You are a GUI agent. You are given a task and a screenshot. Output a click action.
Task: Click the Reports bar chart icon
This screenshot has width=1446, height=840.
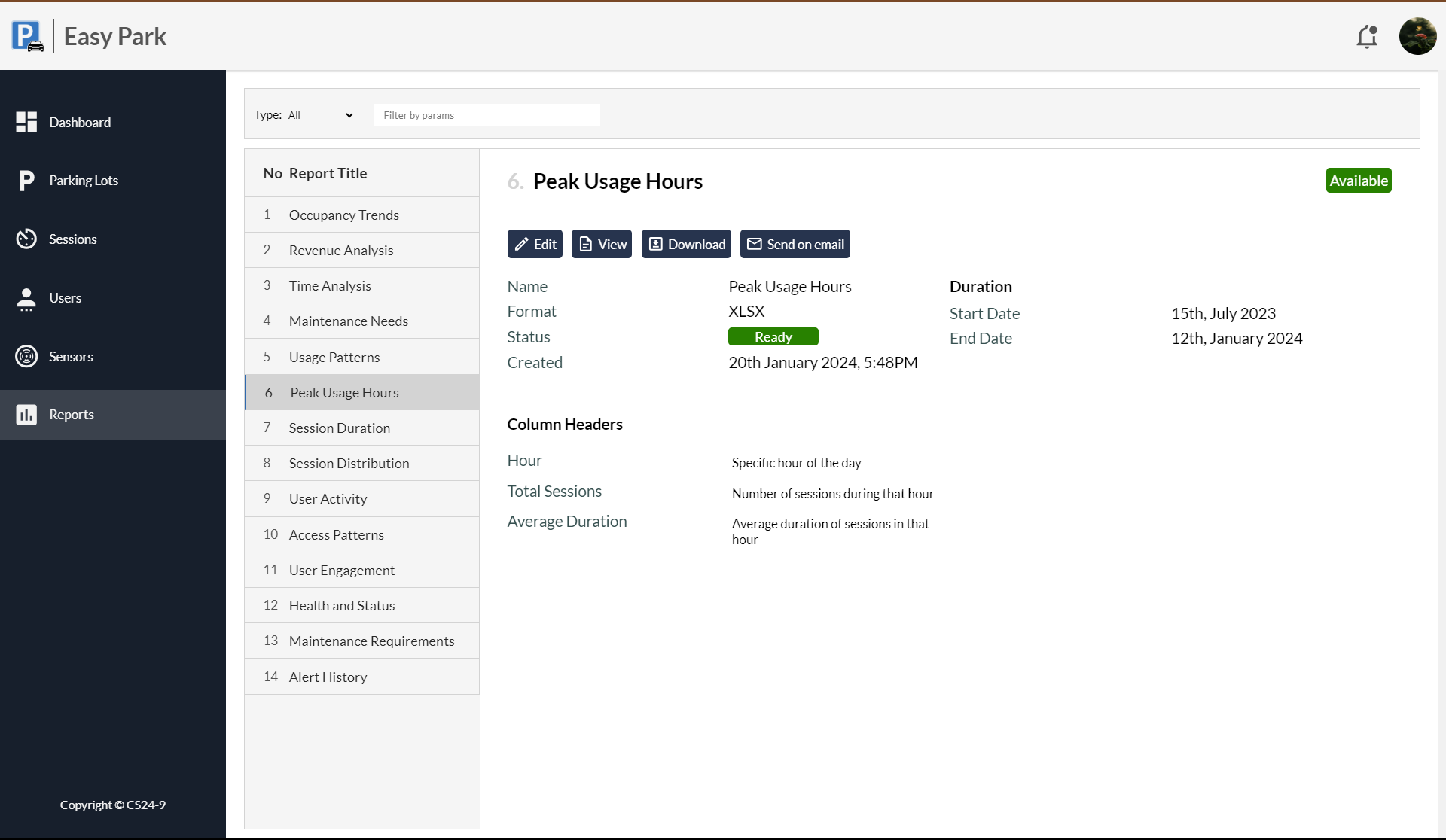26,415
